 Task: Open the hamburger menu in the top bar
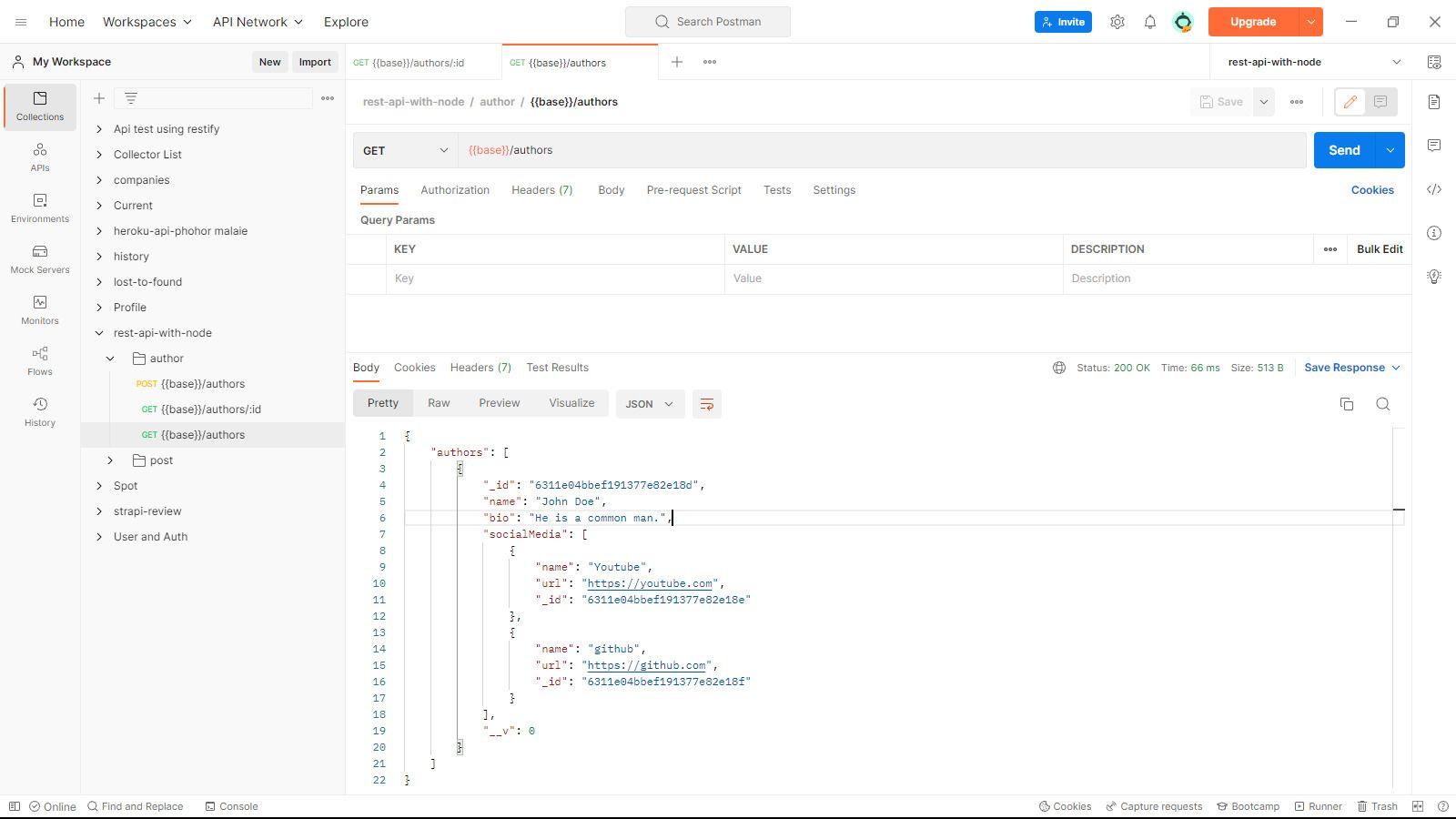tap(21, 22)
